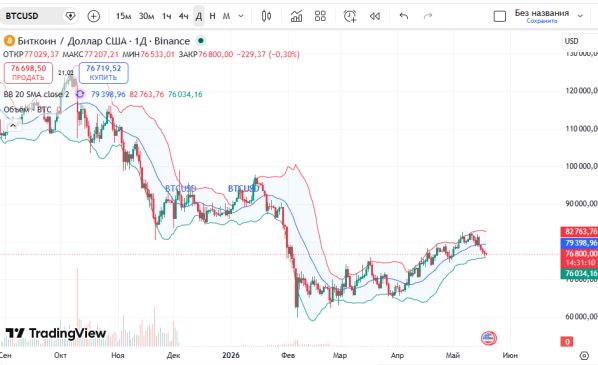Click the Окт label on the time axis
The image size is (598, 365).
pos(60,355)
